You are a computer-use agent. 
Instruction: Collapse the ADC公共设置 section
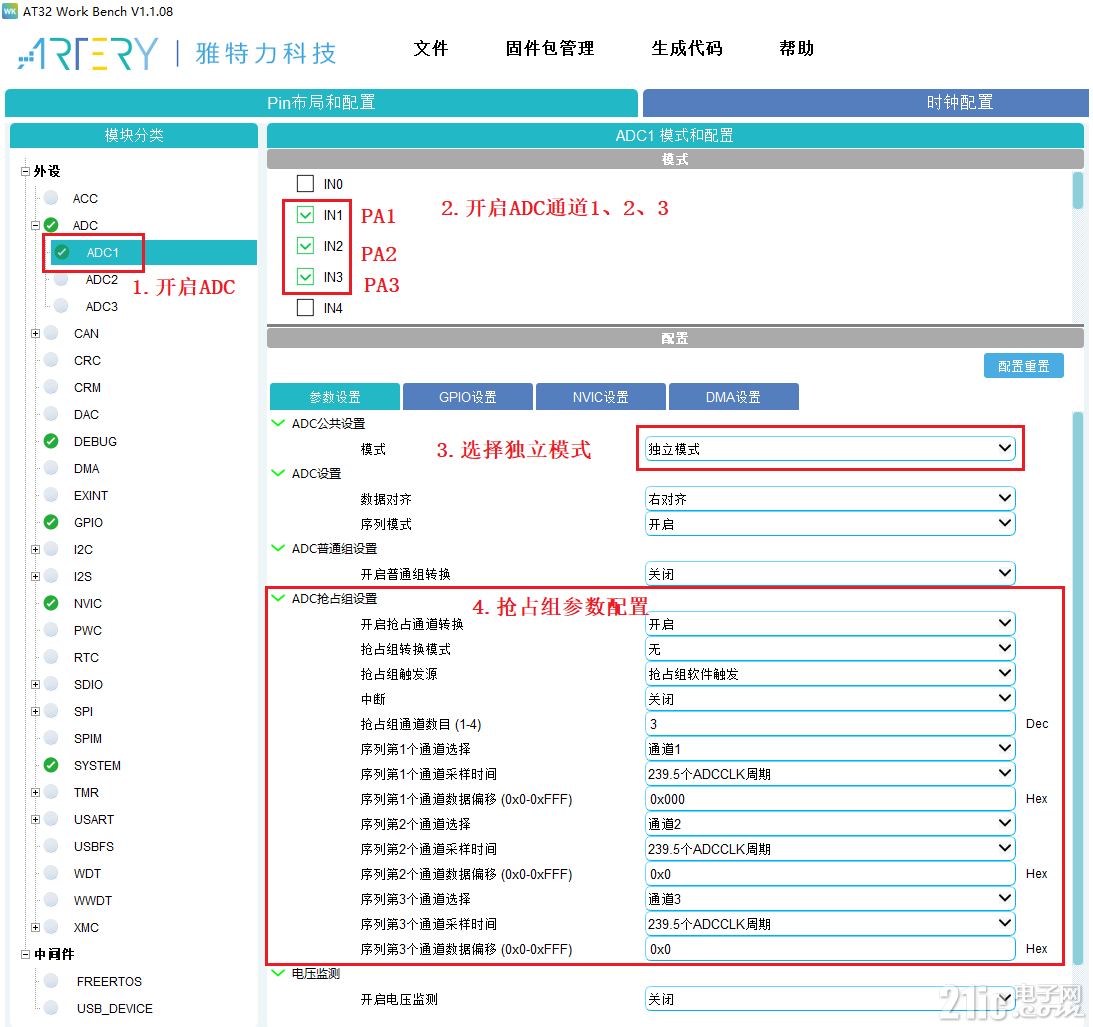(x=278, y=423)
